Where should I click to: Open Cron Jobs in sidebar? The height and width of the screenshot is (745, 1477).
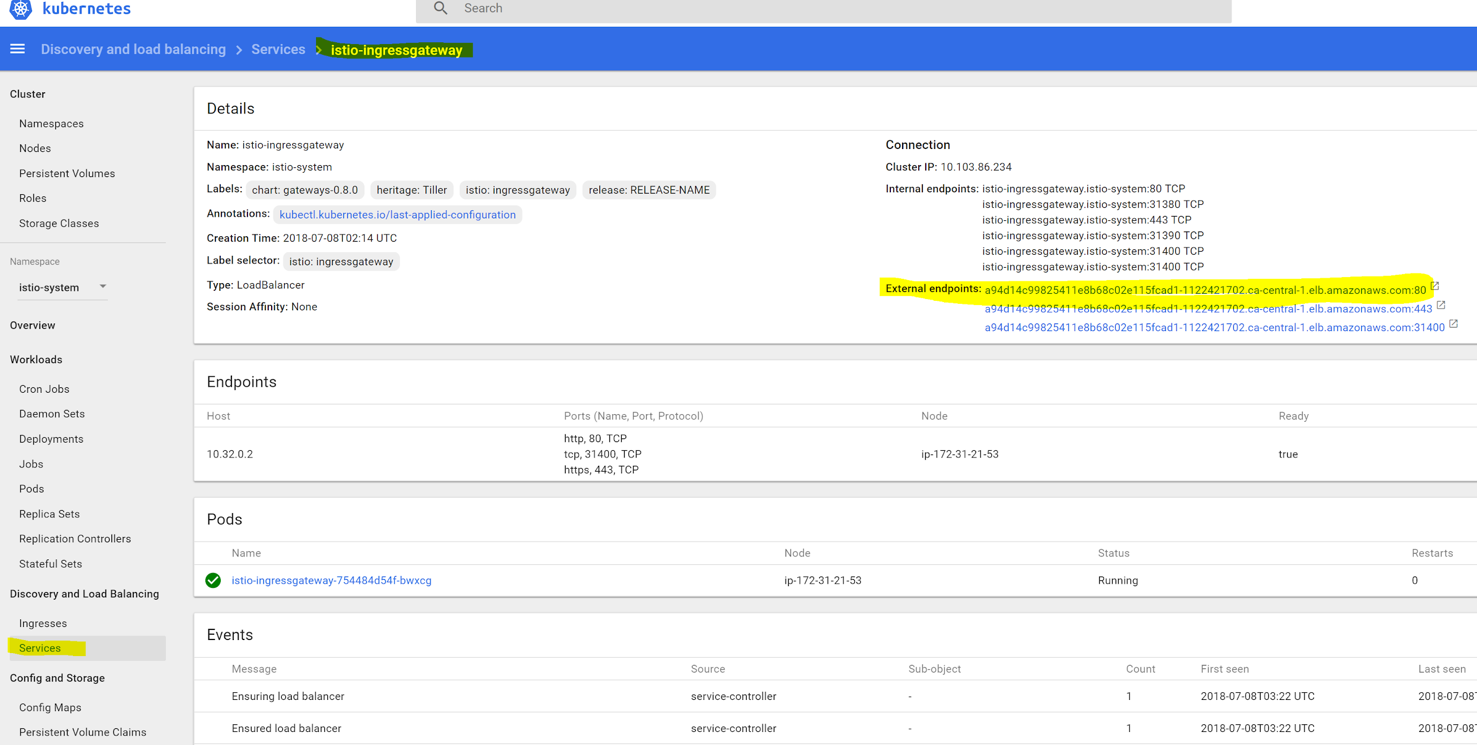click(x=44, y=389)
